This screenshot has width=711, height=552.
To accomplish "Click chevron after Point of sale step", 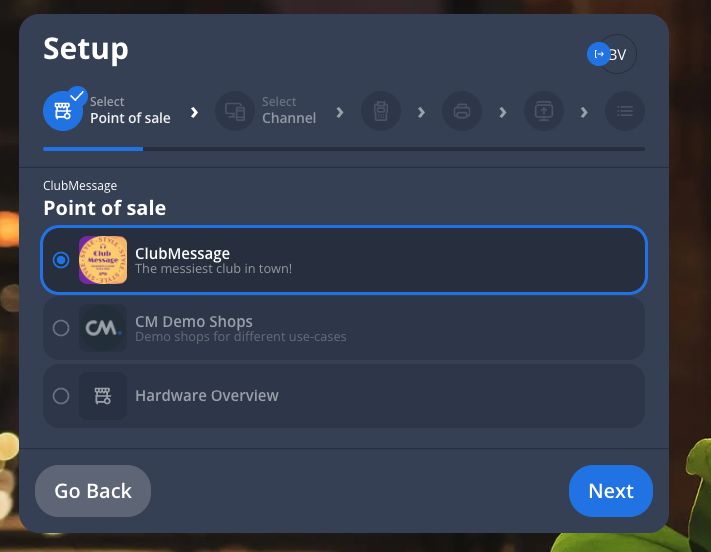I will click(x=195, y=111).
